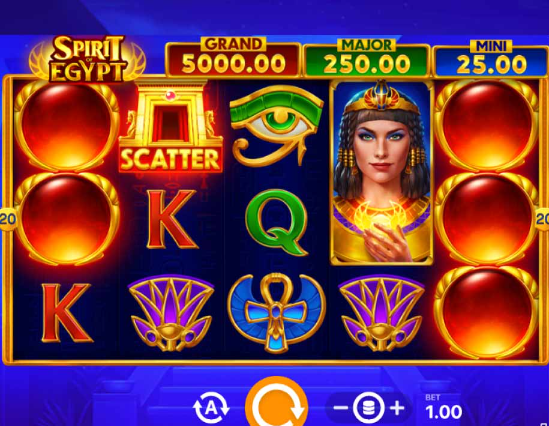This screenshot has height=426, width=549.
Task: Open bet selection via the coin stack icon
Action: (368, 408)
